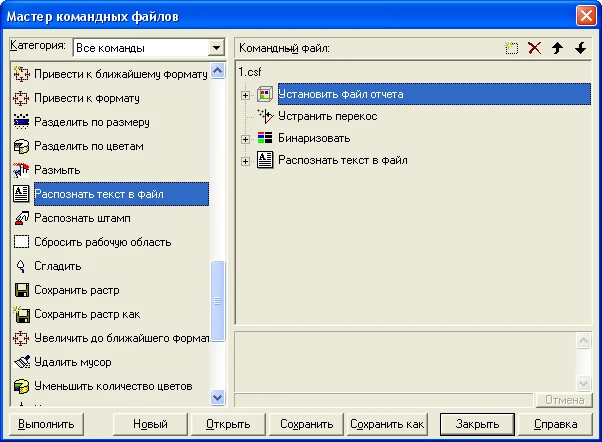Screen dimensions: 602x442
Task: Expand the Бинаризовать tree node
Action: tap(245, 138)
